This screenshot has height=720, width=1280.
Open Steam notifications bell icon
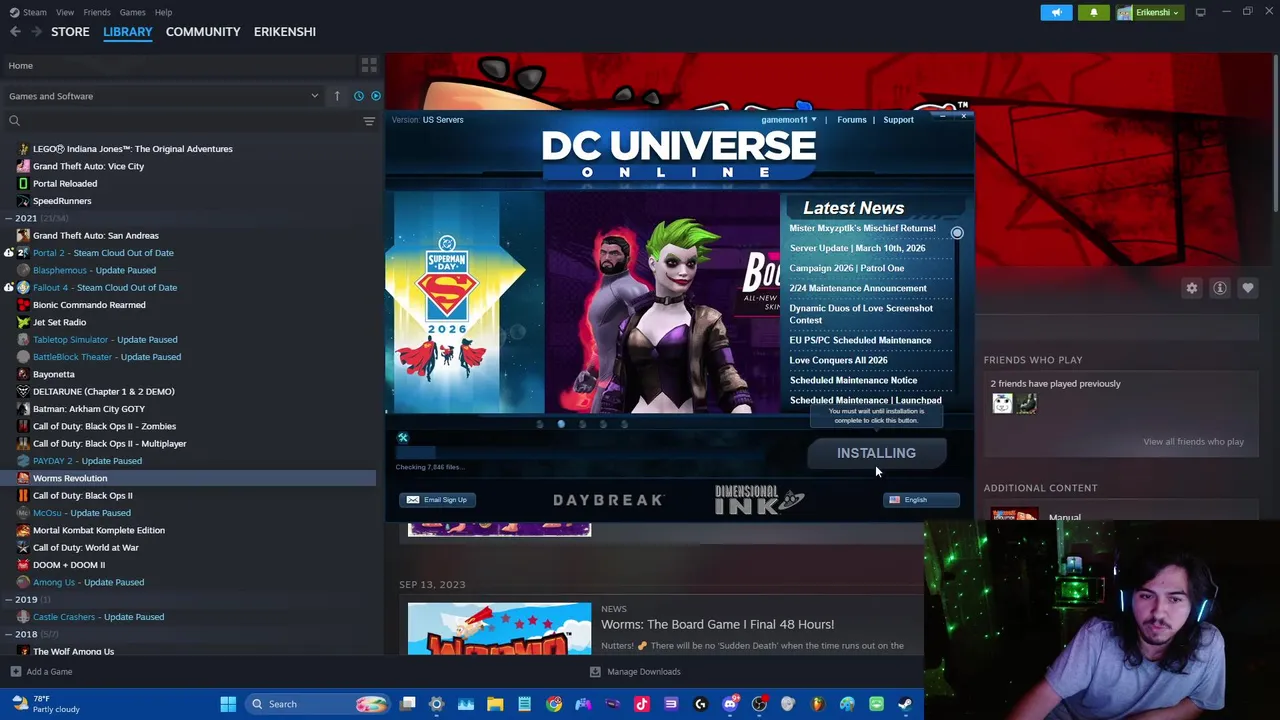click(1093, 12)
